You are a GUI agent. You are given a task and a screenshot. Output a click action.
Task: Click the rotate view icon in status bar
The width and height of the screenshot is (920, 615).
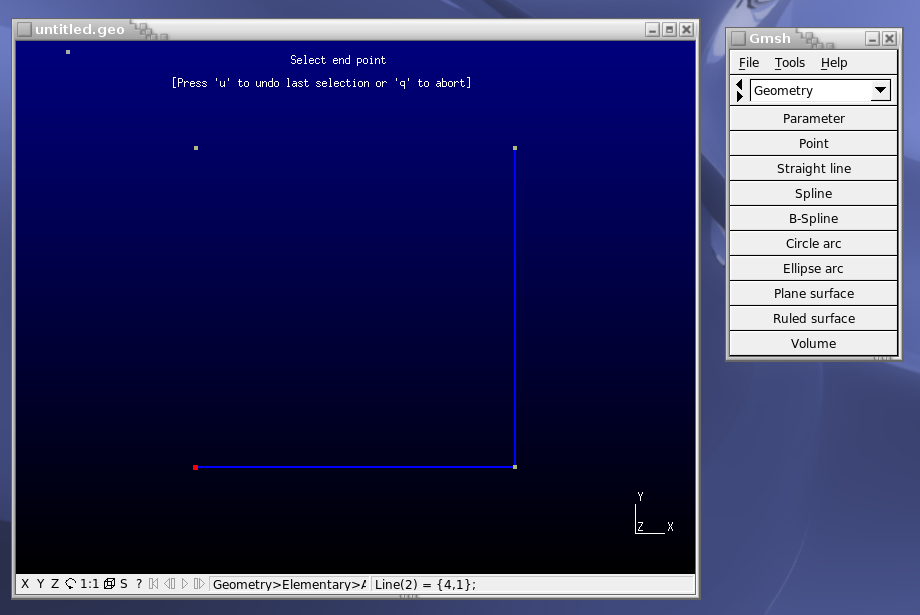(x=70, y=584)
